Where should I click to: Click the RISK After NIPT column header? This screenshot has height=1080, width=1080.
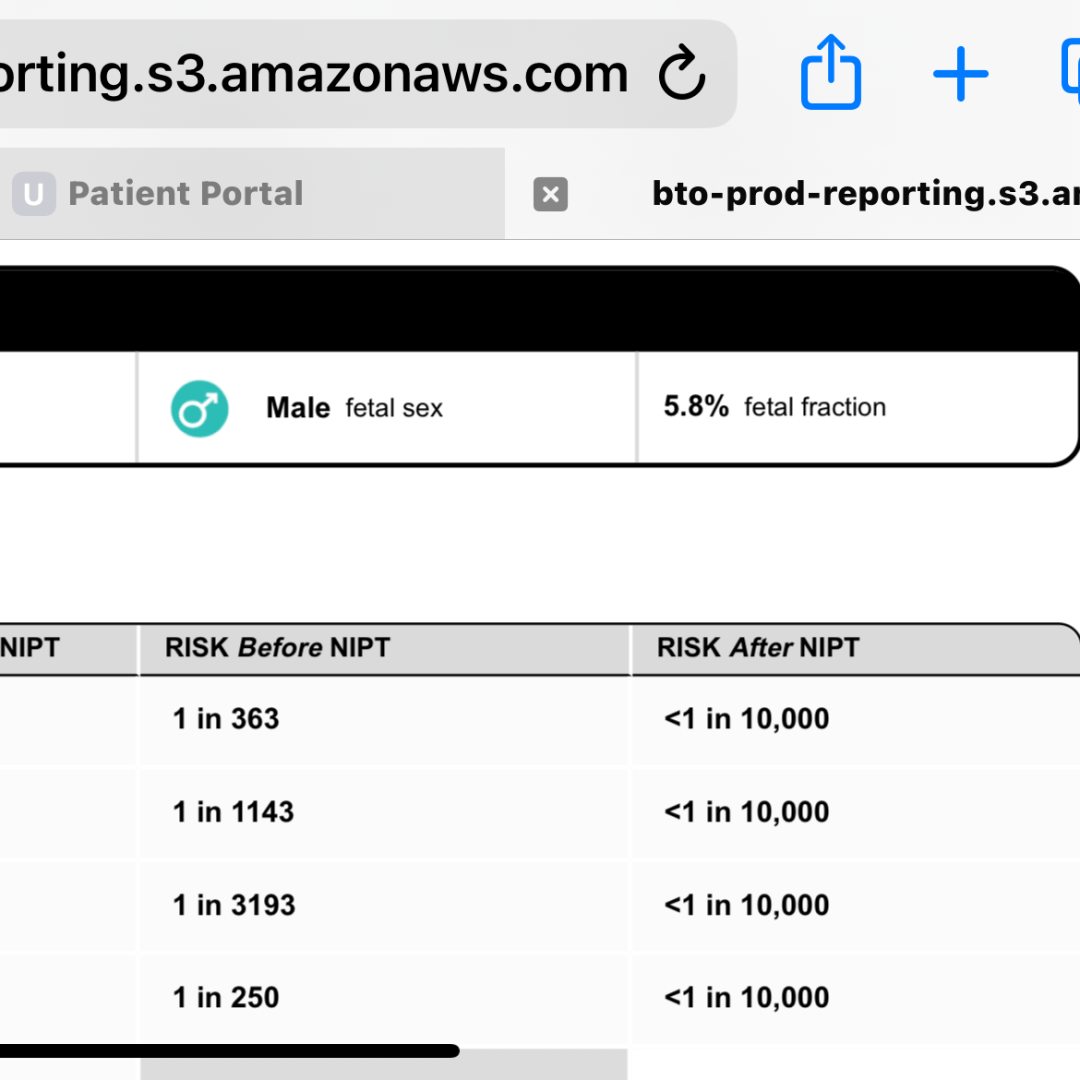point(758,648)
